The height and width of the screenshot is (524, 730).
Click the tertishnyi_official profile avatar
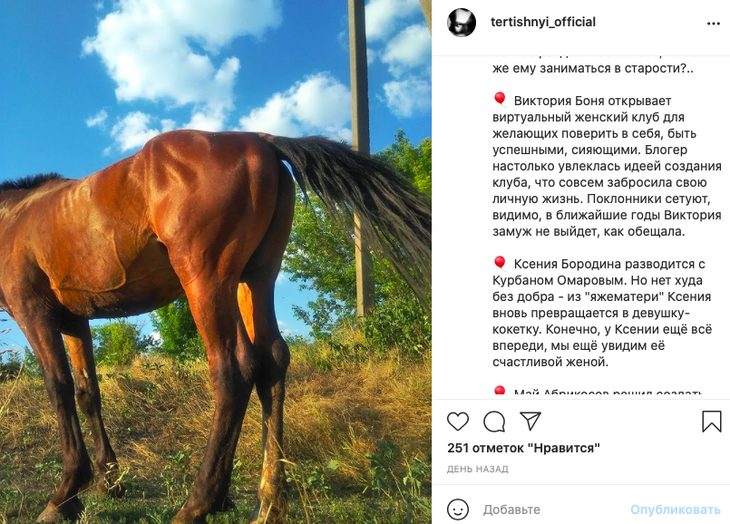point(461,23)
